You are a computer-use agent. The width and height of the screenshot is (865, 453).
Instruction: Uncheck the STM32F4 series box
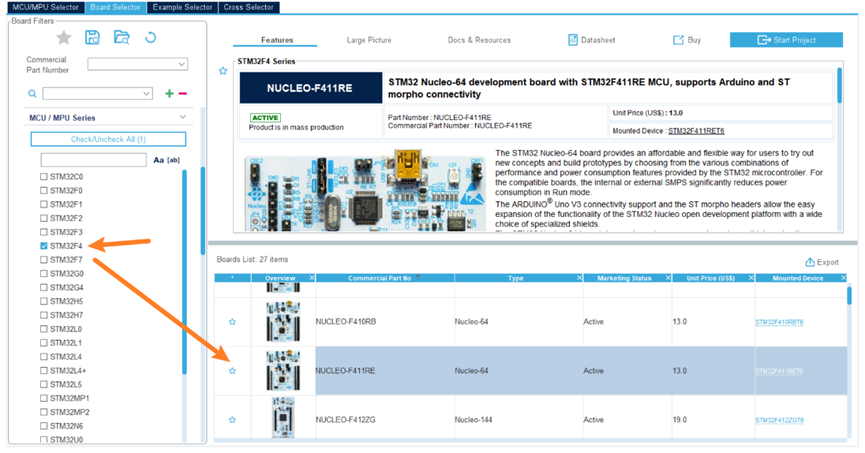44,246
